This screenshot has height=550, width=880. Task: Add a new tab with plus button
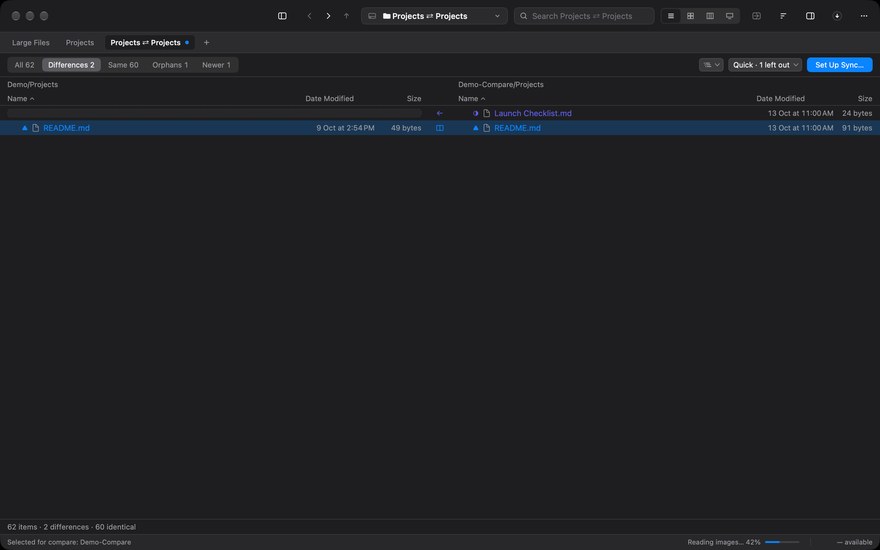click(206, 43)
